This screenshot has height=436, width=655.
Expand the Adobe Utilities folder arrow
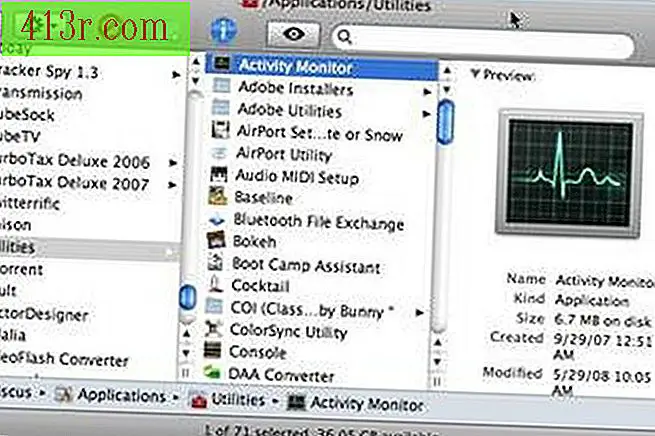coord(427,114)
